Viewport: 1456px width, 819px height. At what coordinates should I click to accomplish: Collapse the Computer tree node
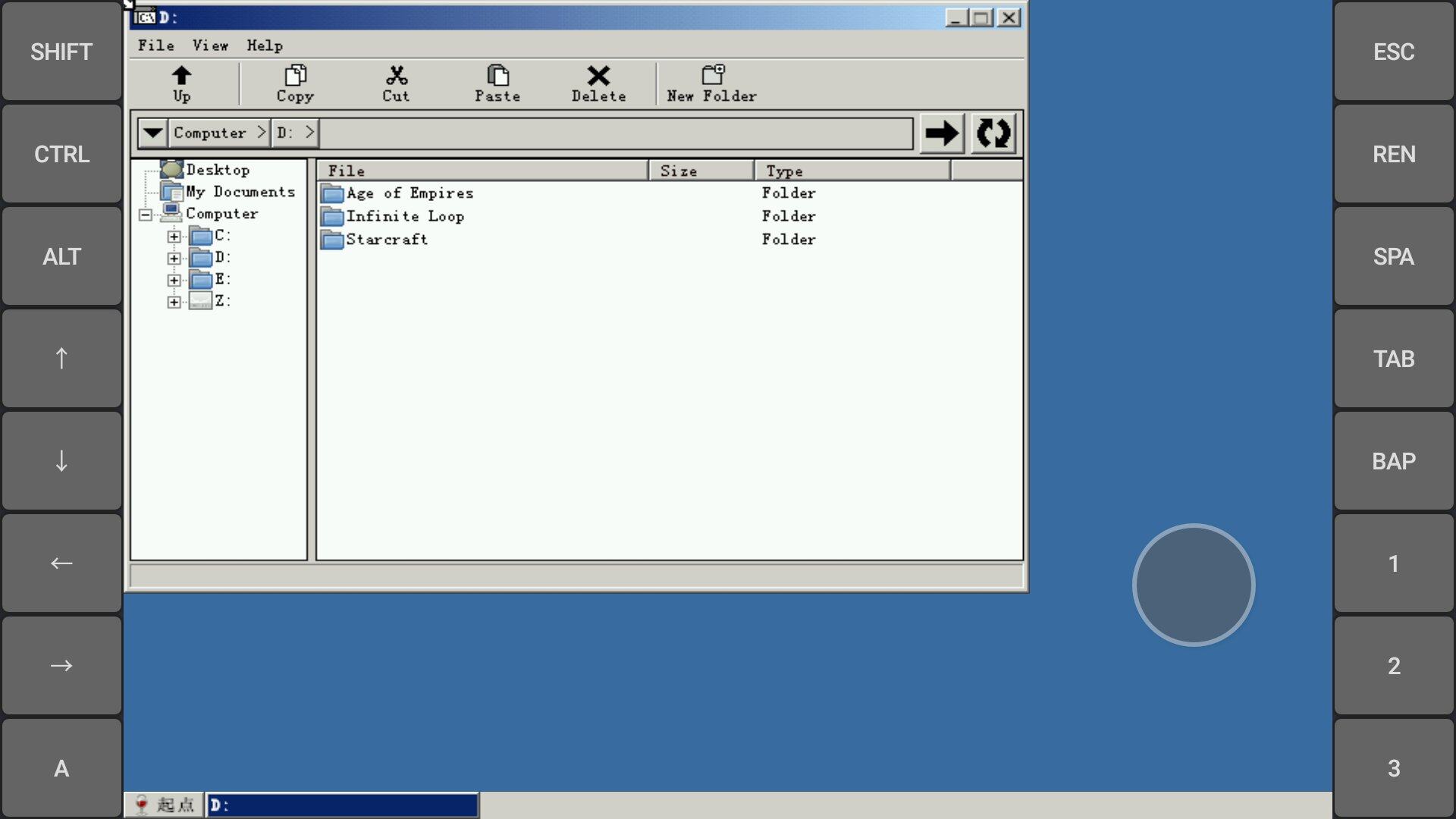(x=146, y=215)
